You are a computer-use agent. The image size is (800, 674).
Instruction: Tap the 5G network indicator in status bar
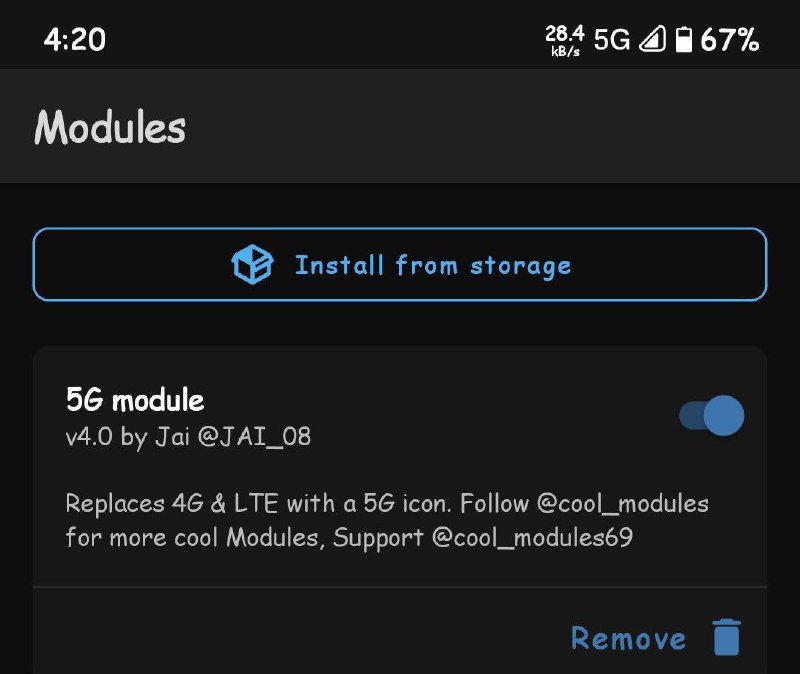(612, 39)
